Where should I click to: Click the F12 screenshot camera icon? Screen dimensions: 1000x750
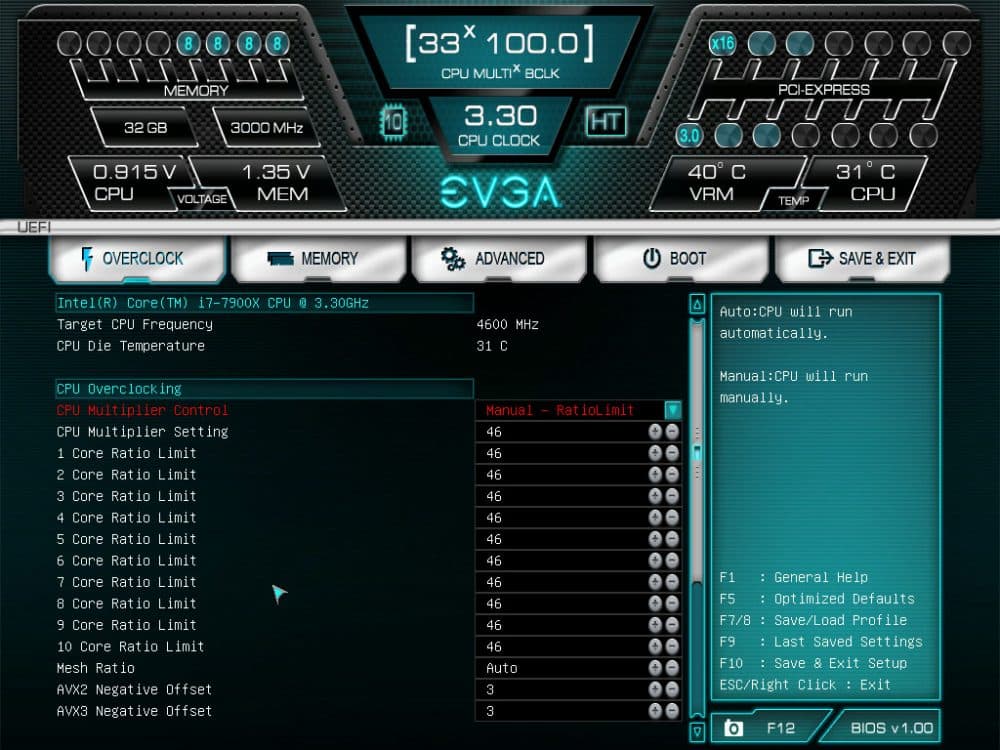(x=733, y=728)
